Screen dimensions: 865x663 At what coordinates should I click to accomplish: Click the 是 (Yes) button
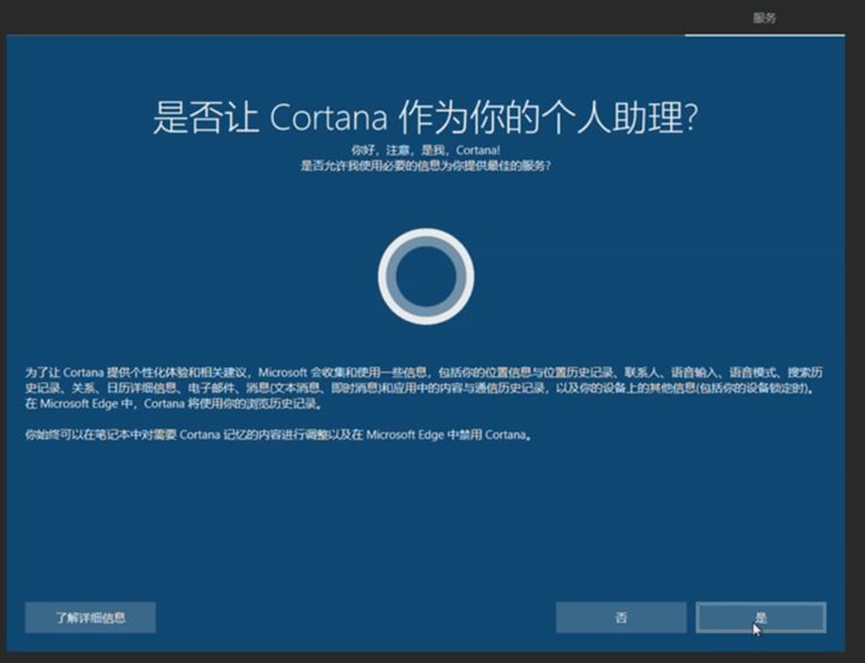(761, 617)
